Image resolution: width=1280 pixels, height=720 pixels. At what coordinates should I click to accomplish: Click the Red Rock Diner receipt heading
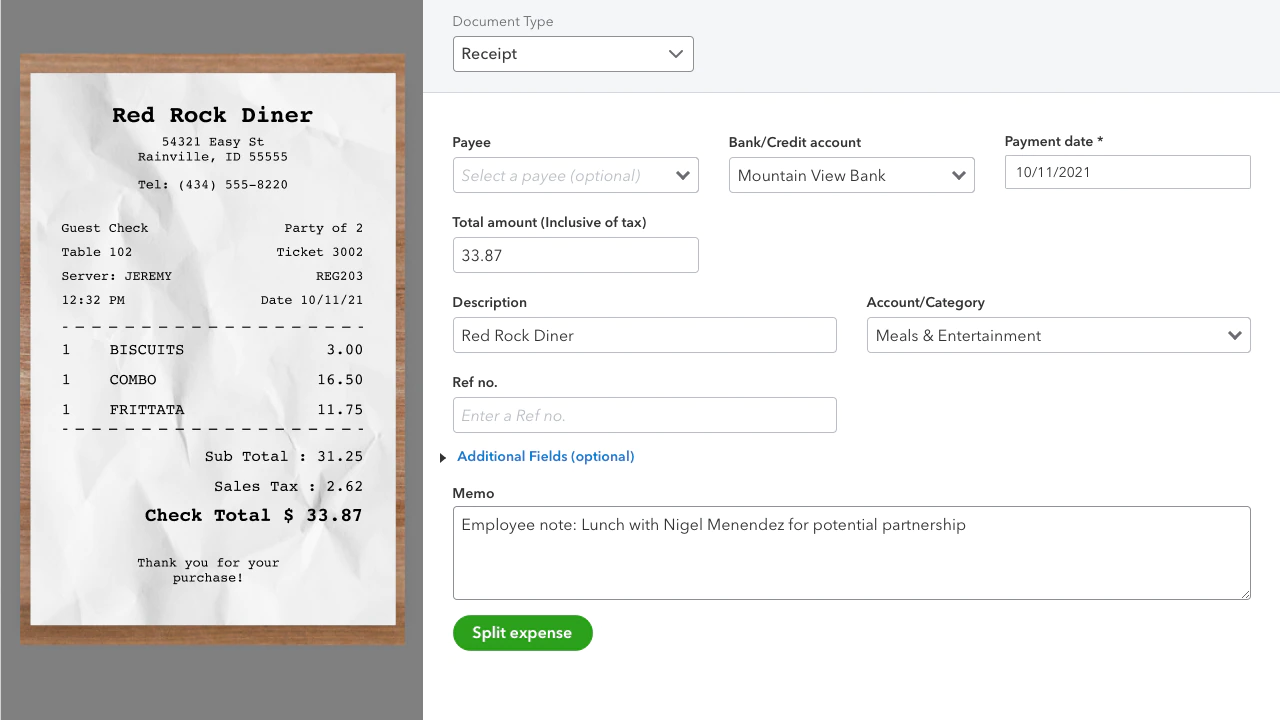coord(212,116)
